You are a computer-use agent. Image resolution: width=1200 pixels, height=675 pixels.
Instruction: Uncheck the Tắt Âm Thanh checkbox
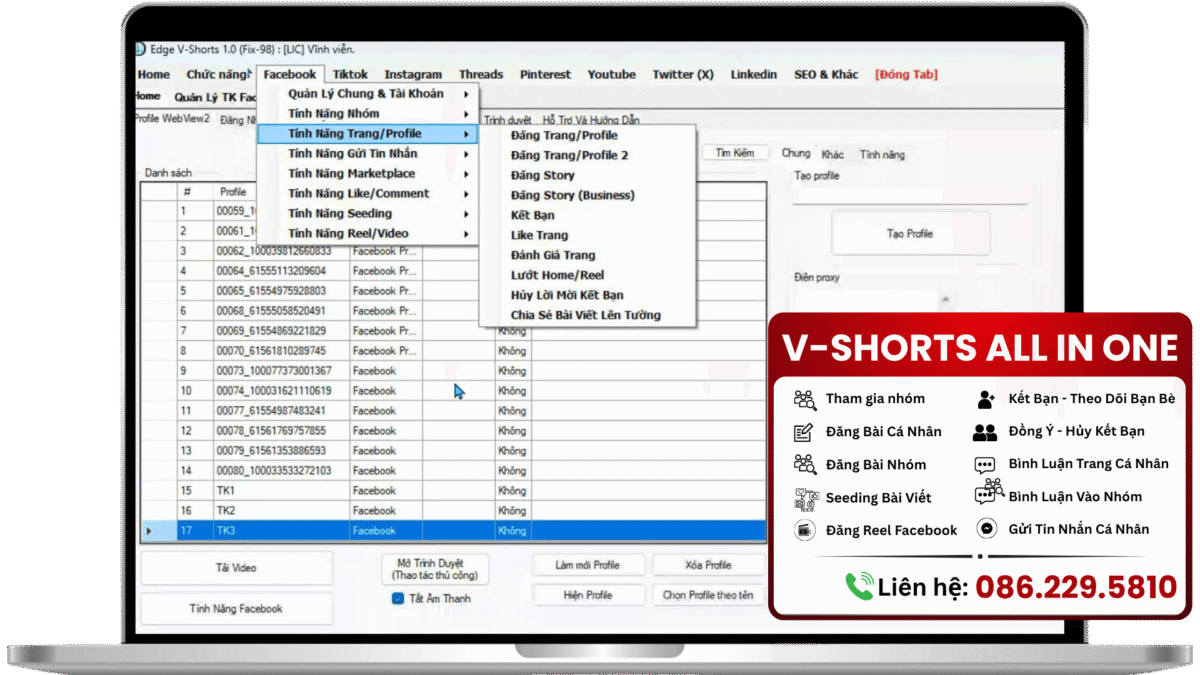click(x=398, y=598)
